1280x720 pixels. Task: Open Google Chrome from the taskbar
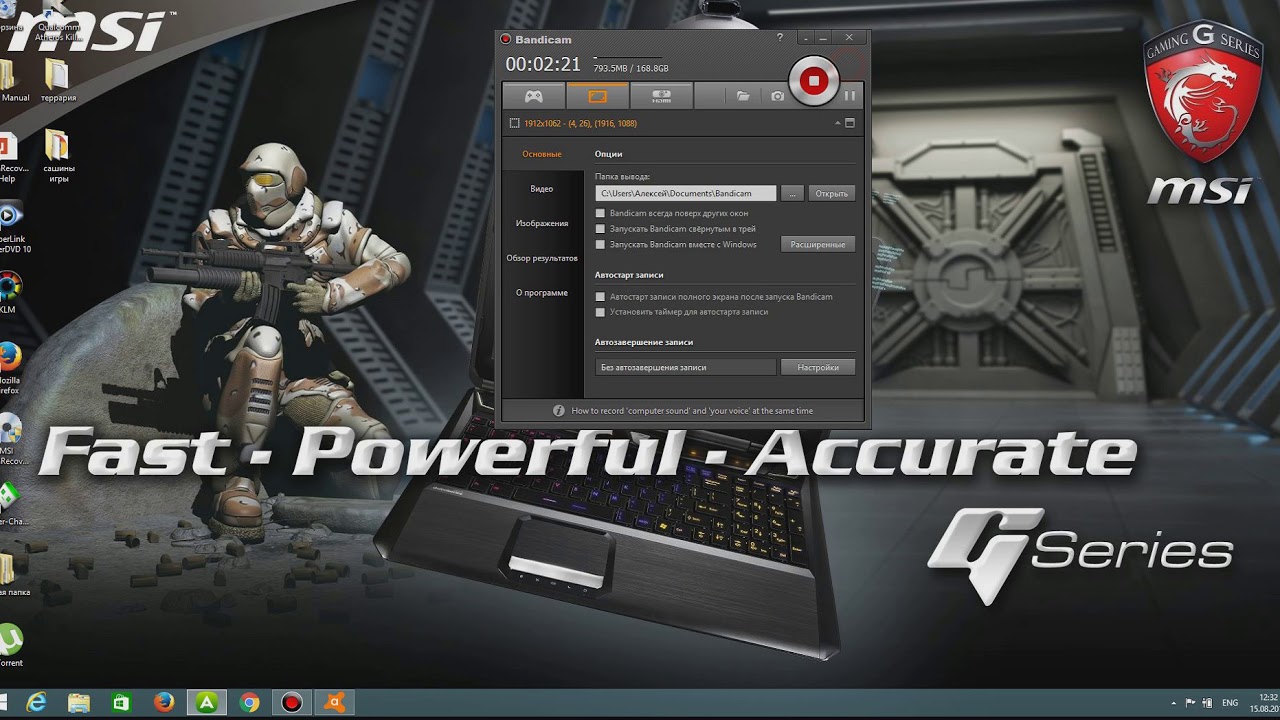pyautogui.click(x=250, y=703)
